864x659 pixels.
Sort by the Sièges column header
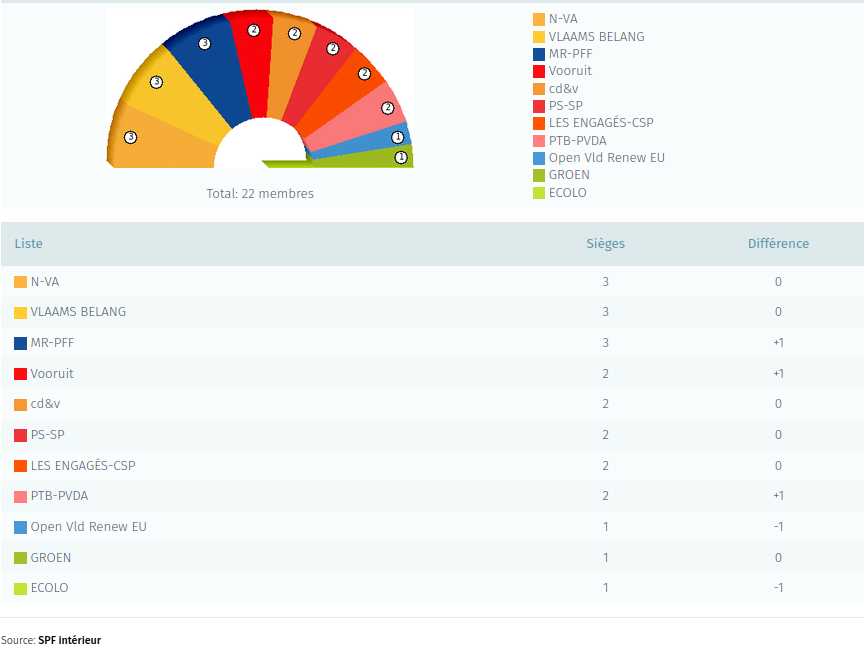606,244
